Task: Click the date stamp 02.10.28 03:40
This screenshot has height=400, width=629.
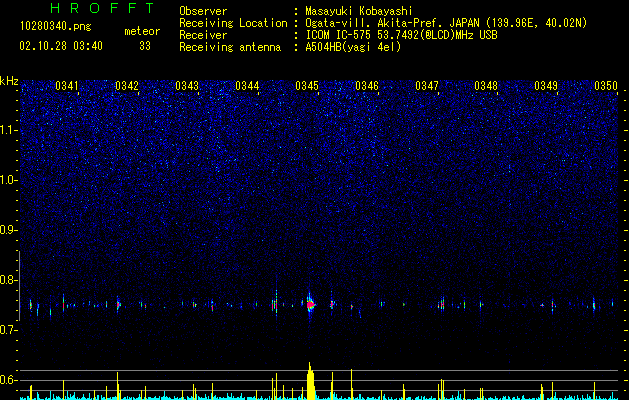Action: 61,46
